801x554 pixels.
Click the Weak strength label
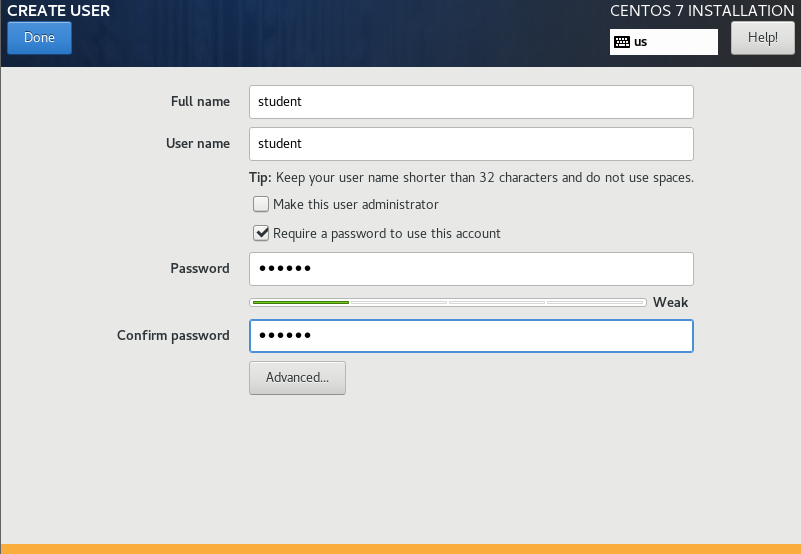[670, 303]
